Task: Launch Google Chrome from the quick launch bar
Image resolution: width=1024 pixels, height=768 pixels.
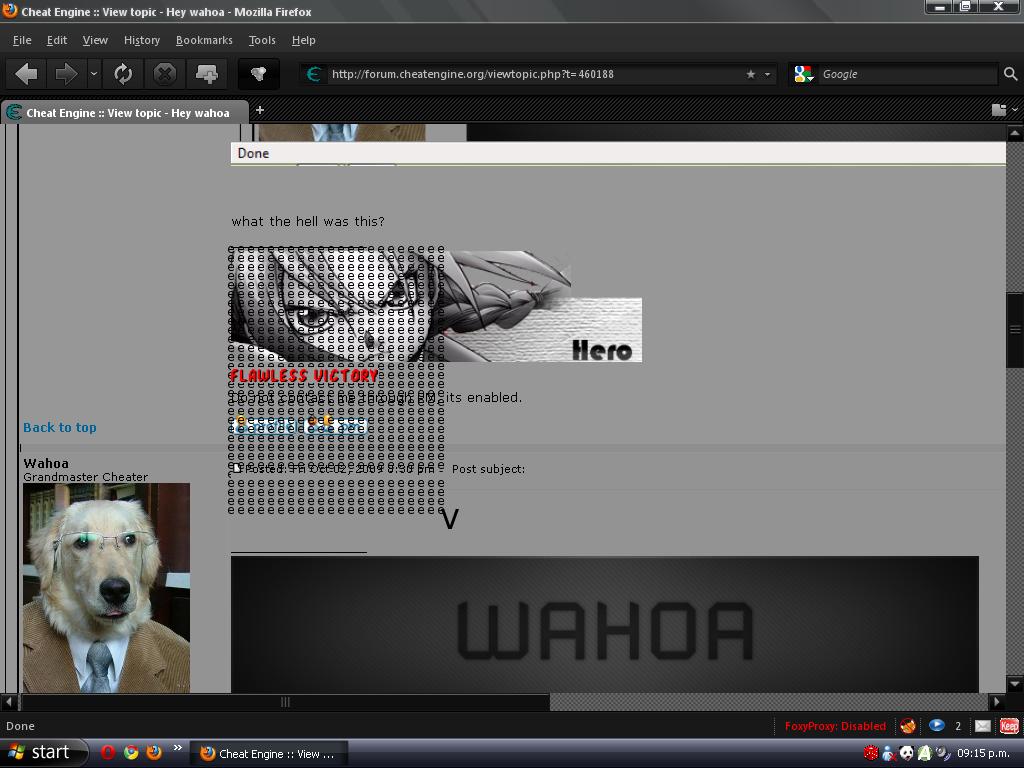Action: coord(131,753)
